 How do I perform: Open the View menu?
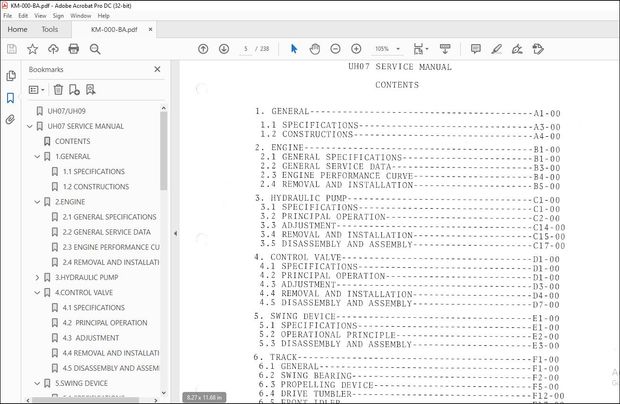[39, 16]
